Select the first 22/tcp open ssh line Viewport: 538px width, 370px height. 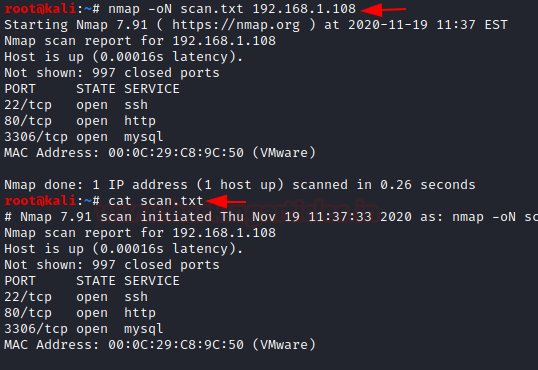click(76, 105)
